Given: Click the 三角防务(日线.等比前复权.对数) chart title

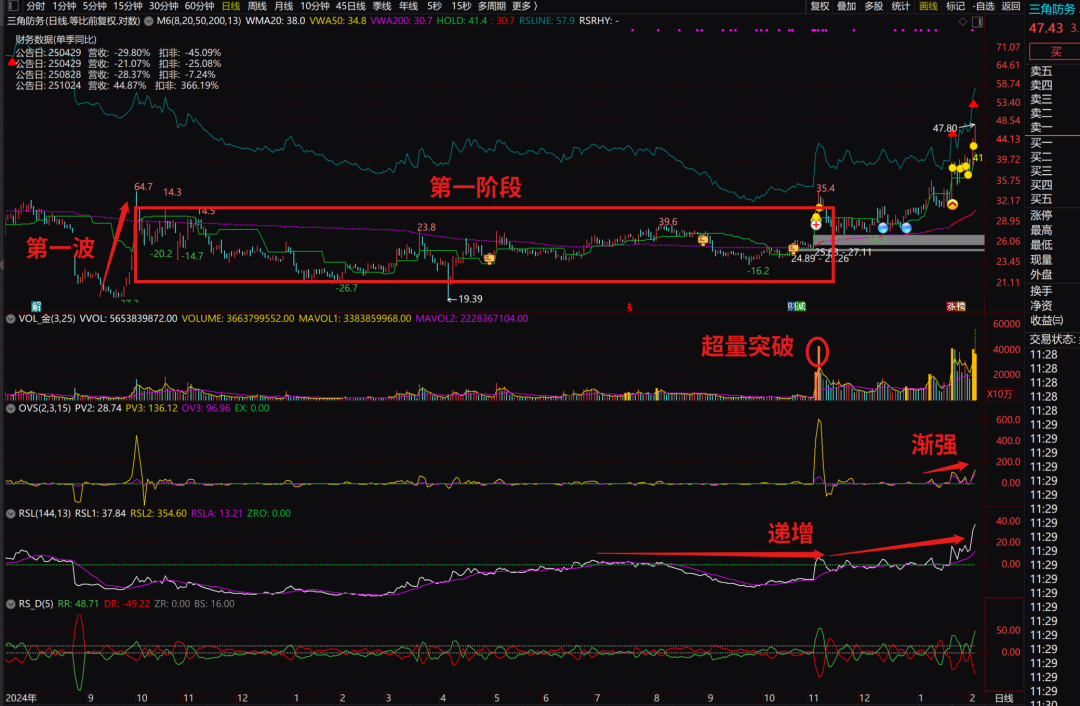Looking at the screenshot, I should (x=74, y=21).
